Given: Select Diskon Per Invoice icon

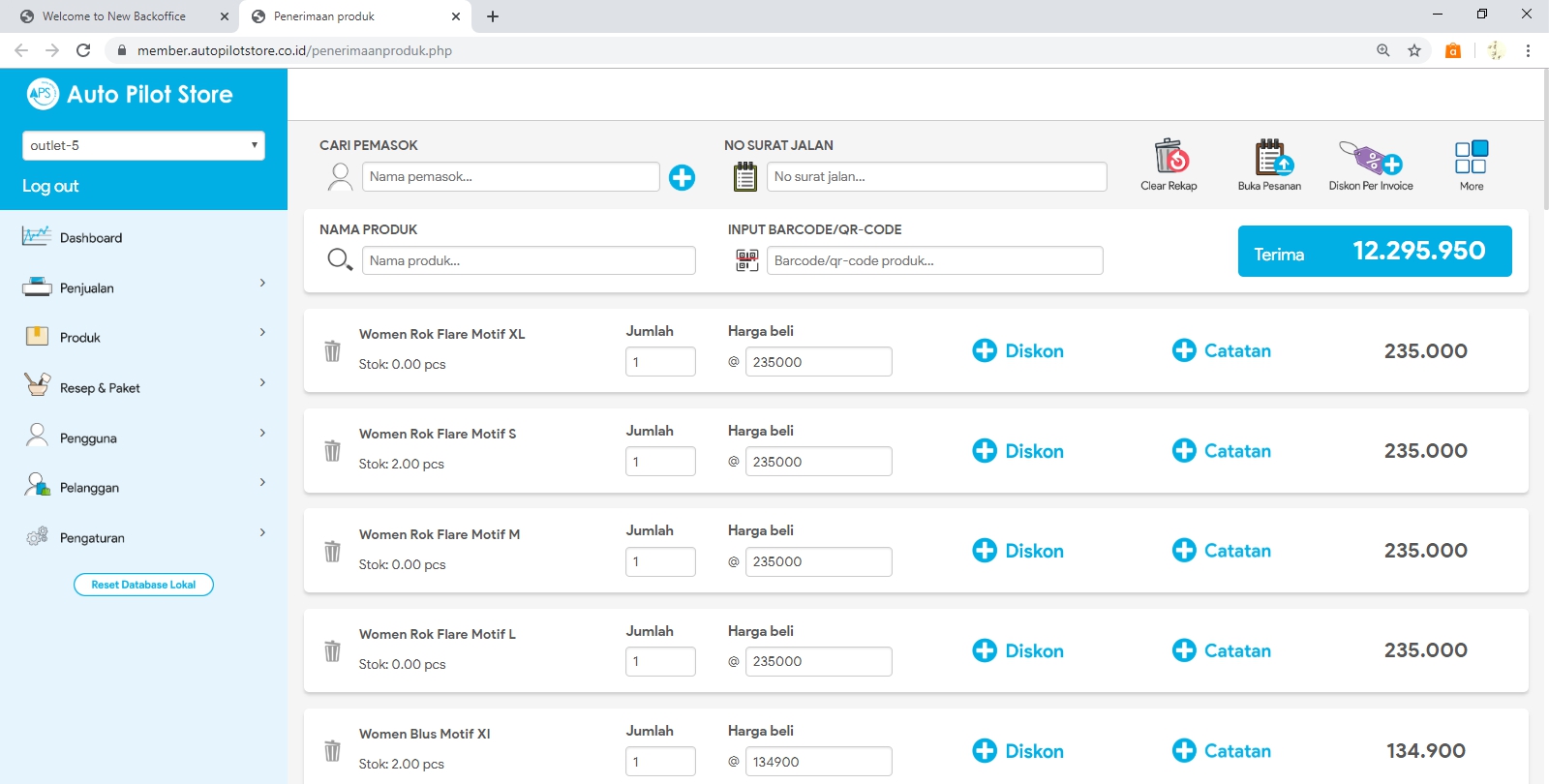Looking at the screenshot, I should point(1370,157).
